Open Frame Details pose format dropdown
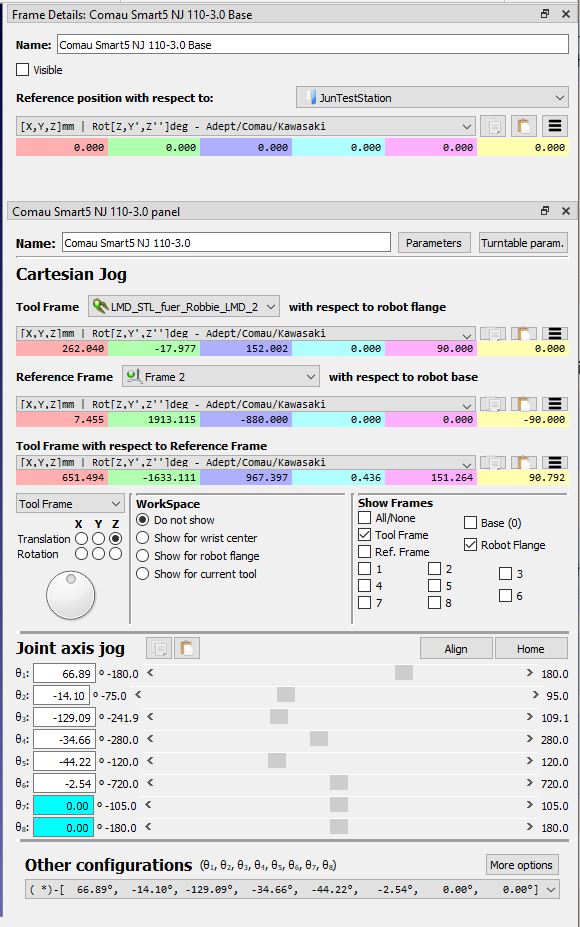The image size is (580, 927). click(x=246, y=126)
